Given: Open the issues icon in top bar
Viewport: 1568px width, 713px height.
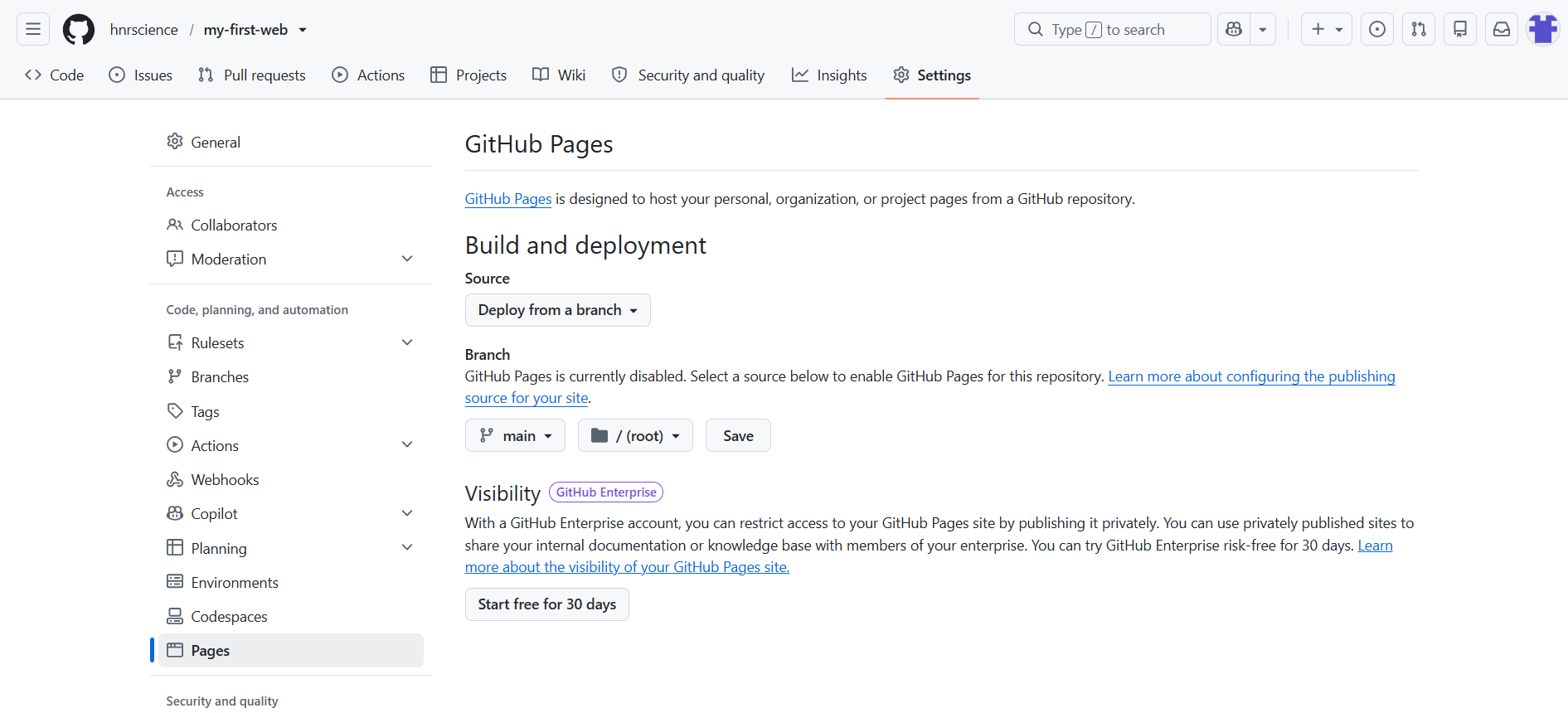Looking at the screenshot, I should tap(1377, 29).
